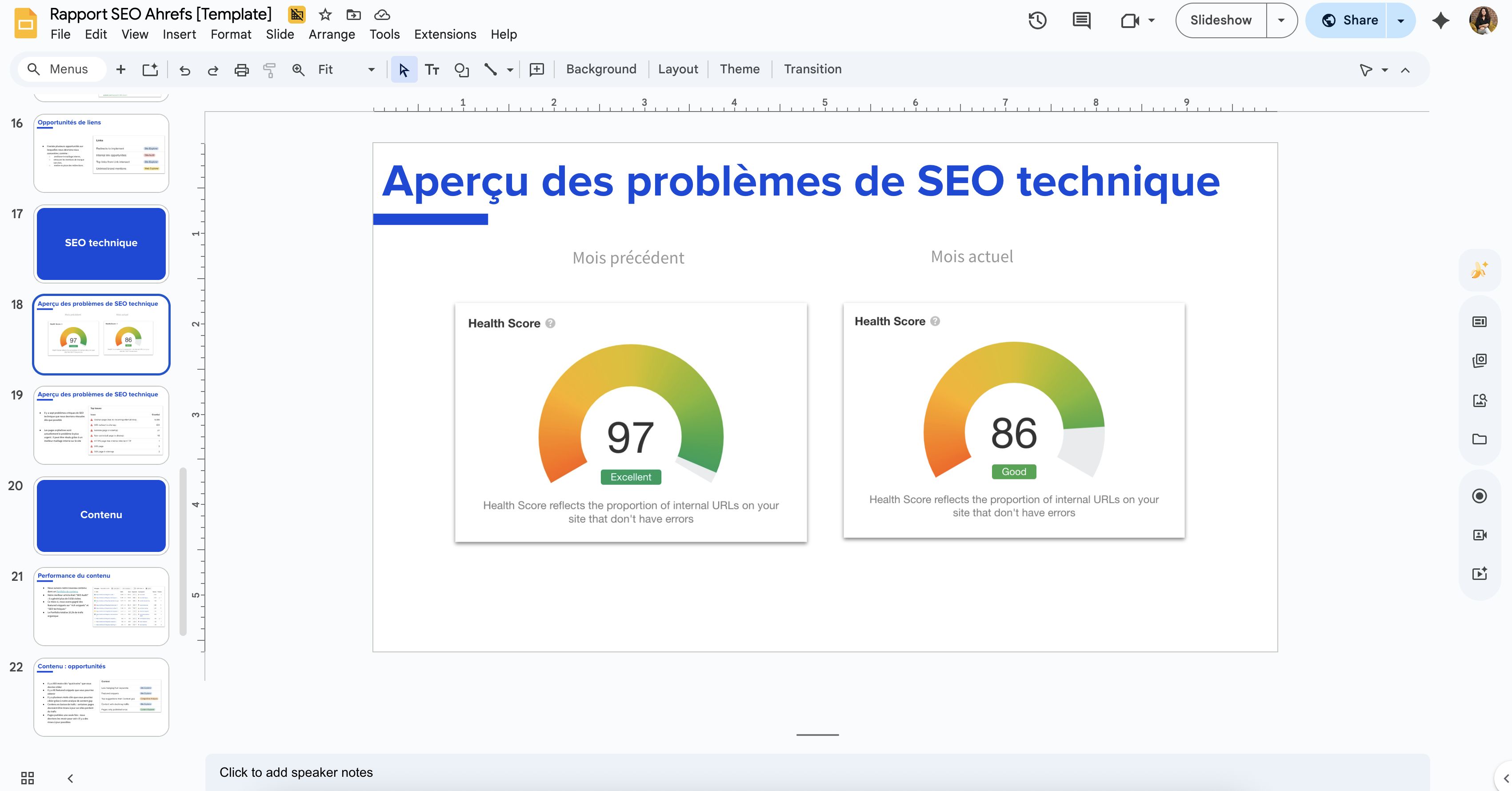Open the Slideshow options dropdown
Image resolution: width=1512 pixels, height=791 pixels.
click(x=1281, y=20)
